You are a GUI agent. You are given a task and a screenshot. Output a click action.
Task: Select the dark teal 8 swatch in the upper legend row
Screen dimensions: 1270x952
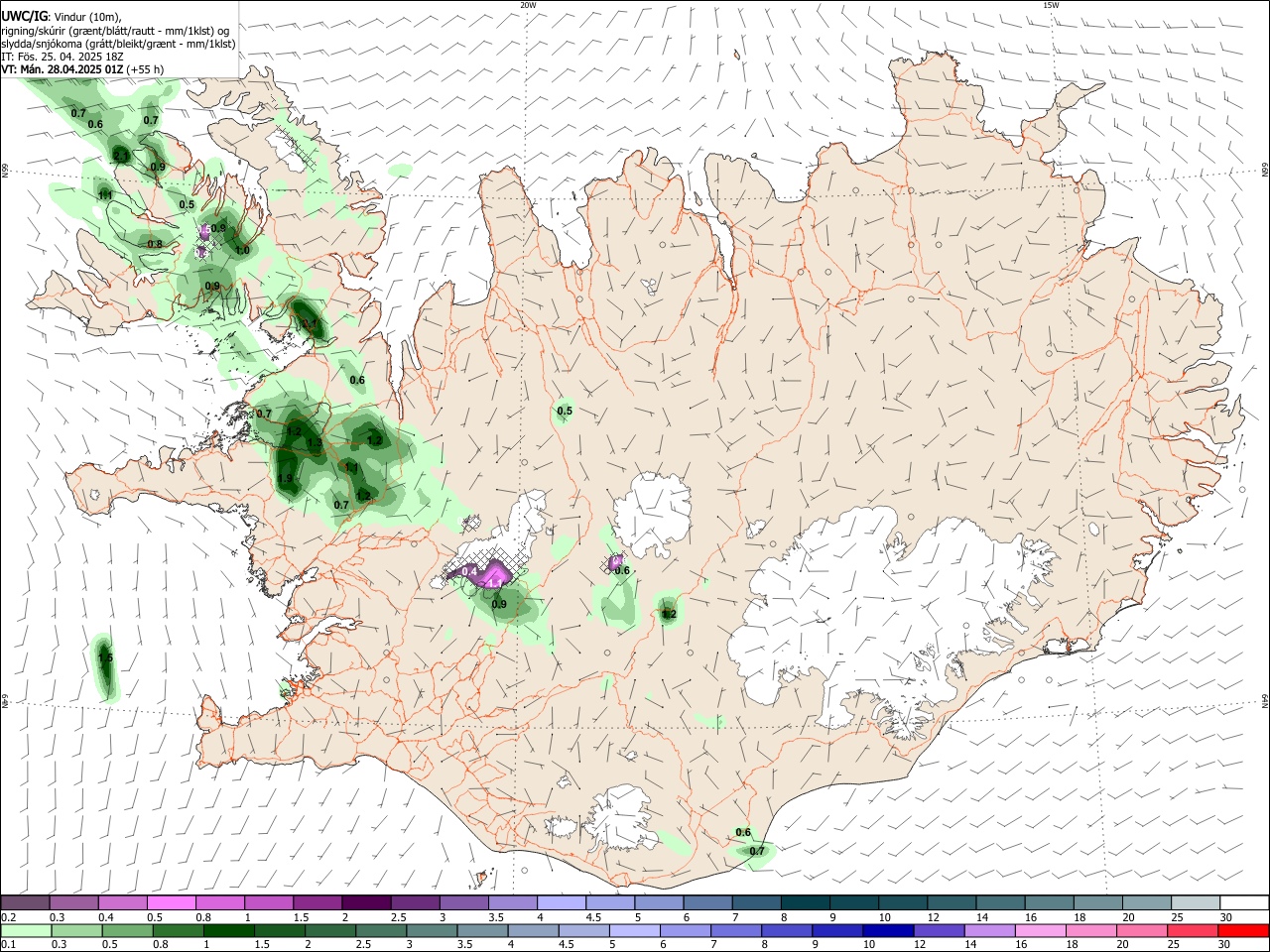(805, 903)
